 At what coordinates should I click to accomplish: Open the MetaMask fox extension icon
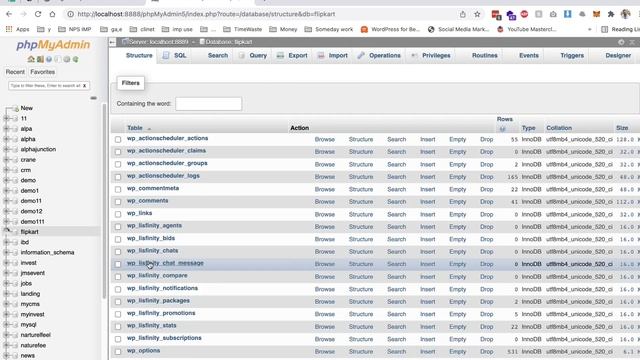pyautogui.click(x=596, y=14)
